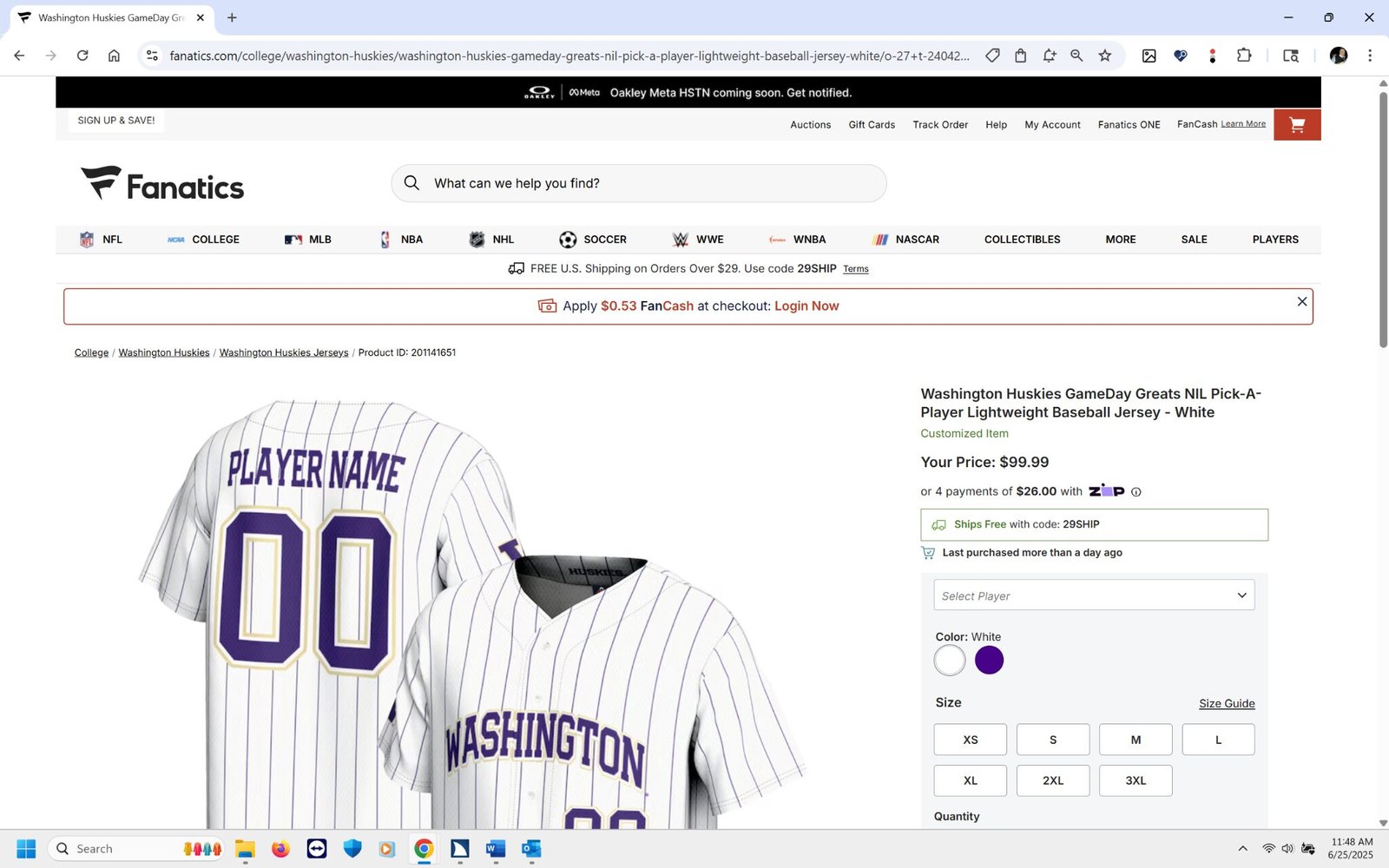Viewport: 1389px width, 868px height.
Task: Open Wi-Fi network settings in tray
Action: click(x=1268, y=849)
